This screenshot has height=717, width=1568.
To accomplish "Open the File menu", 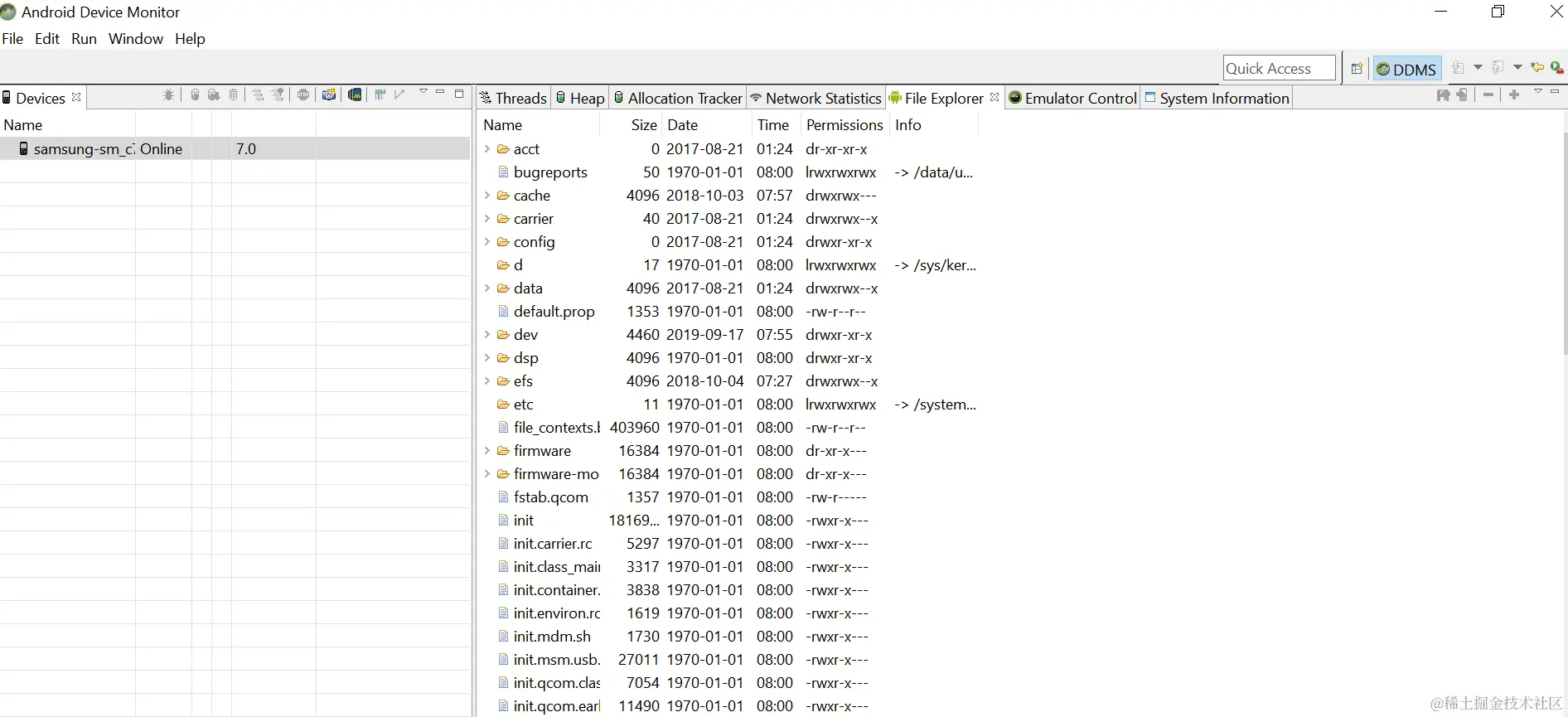I will coord(12,39).
